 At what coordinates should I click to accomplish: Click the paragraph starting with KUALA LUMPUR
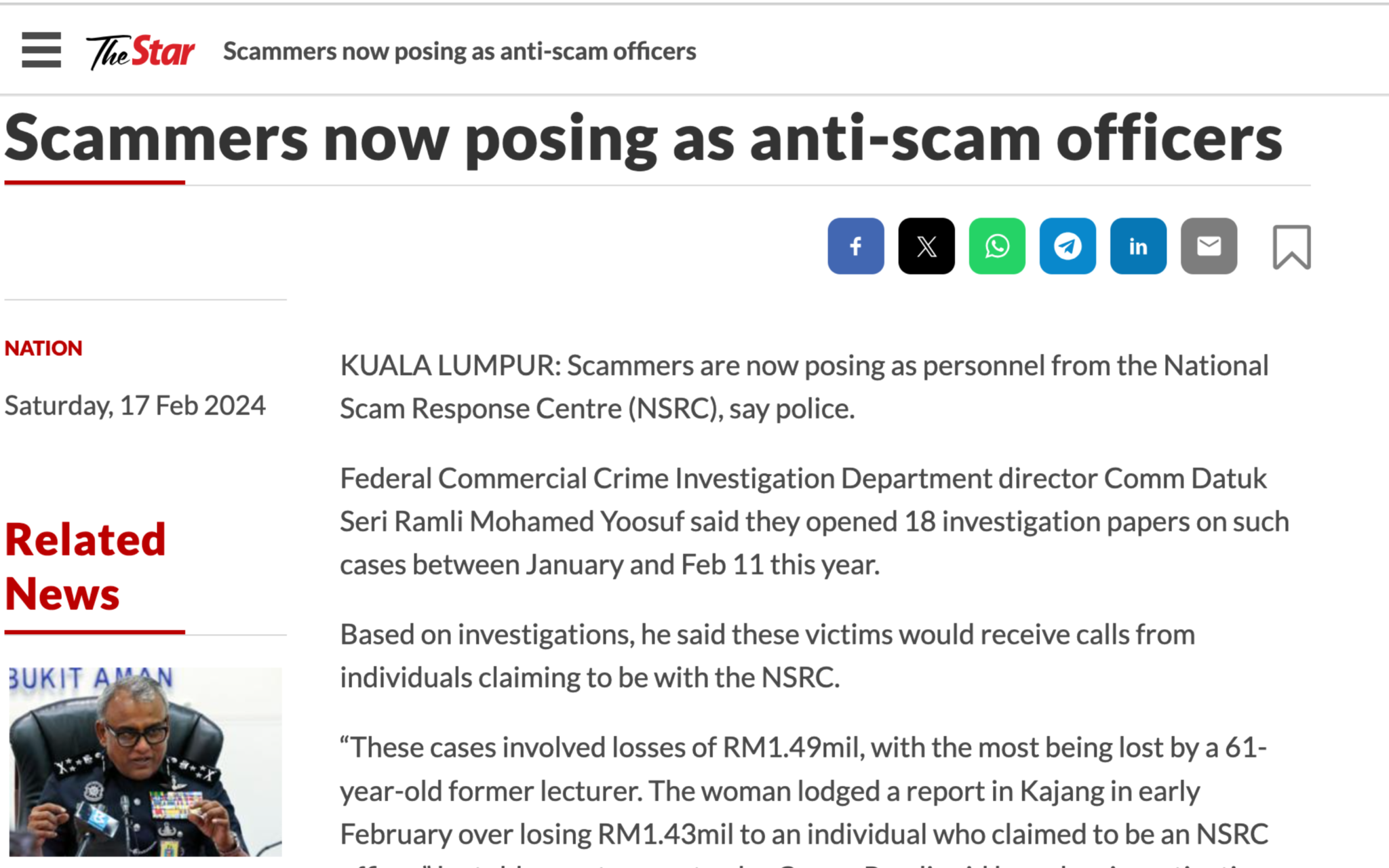[804, 387]
